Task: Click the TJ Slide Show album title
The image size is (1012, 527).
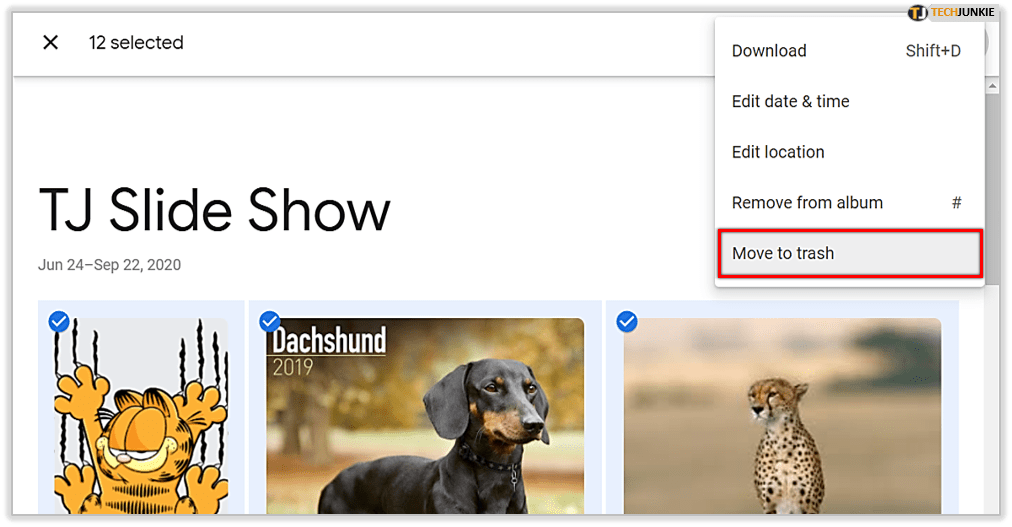Action: (x=214, y=211)
